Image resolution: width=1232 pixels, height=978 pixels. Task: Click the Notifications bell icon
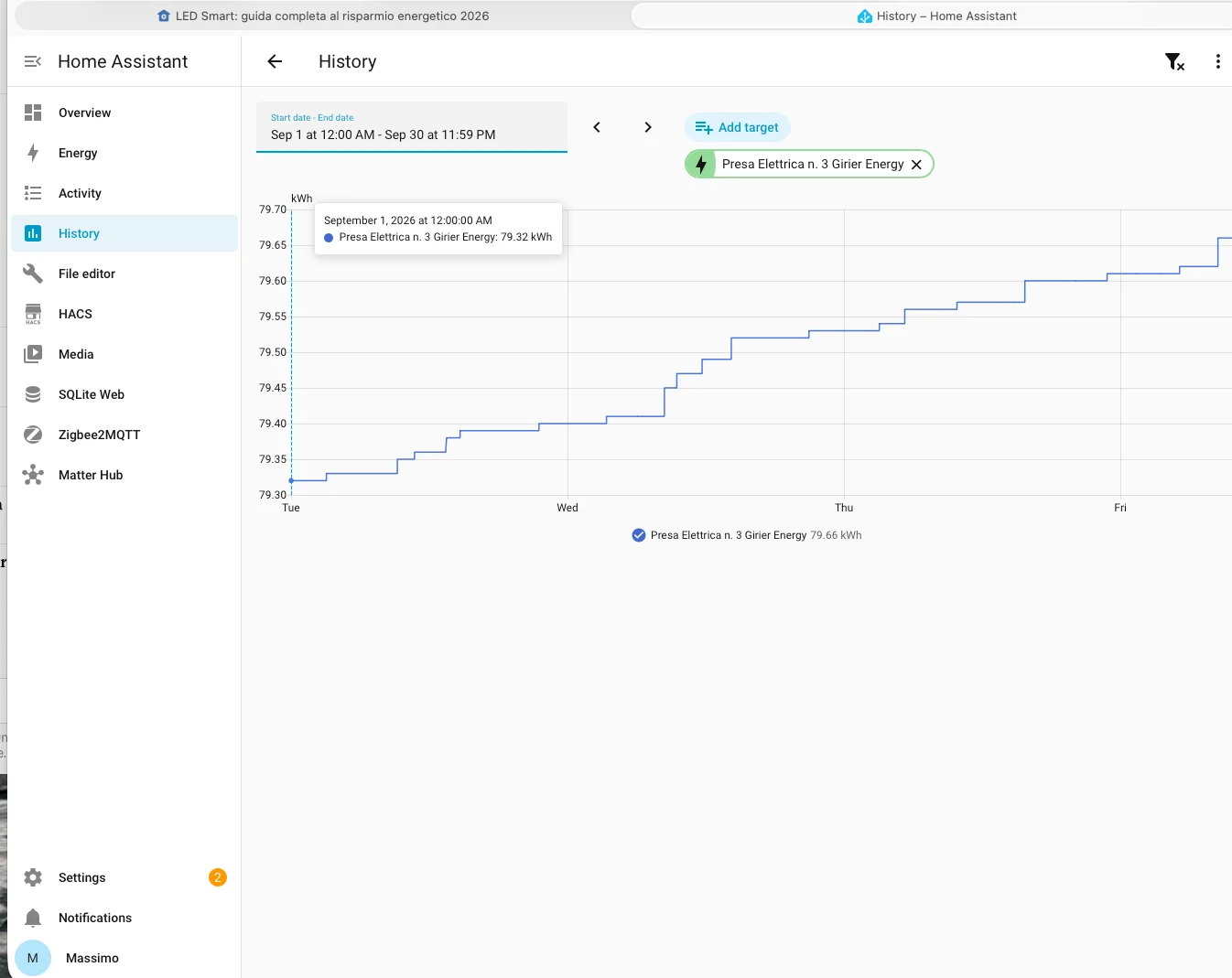(x=33, y=918)
